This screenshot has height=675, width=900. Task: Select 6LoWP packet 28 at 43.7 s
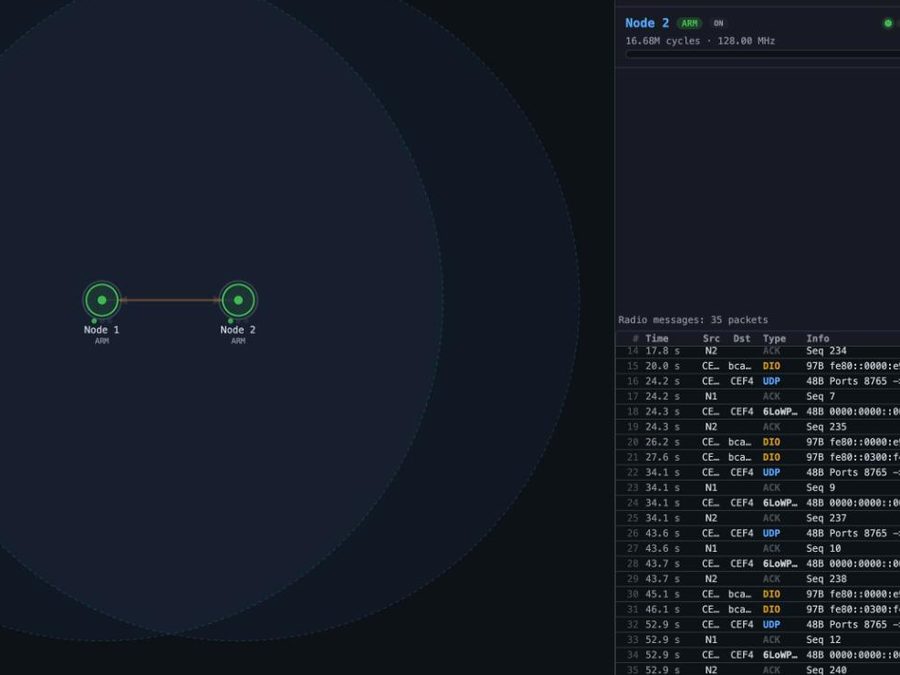[x=758, y=564]
